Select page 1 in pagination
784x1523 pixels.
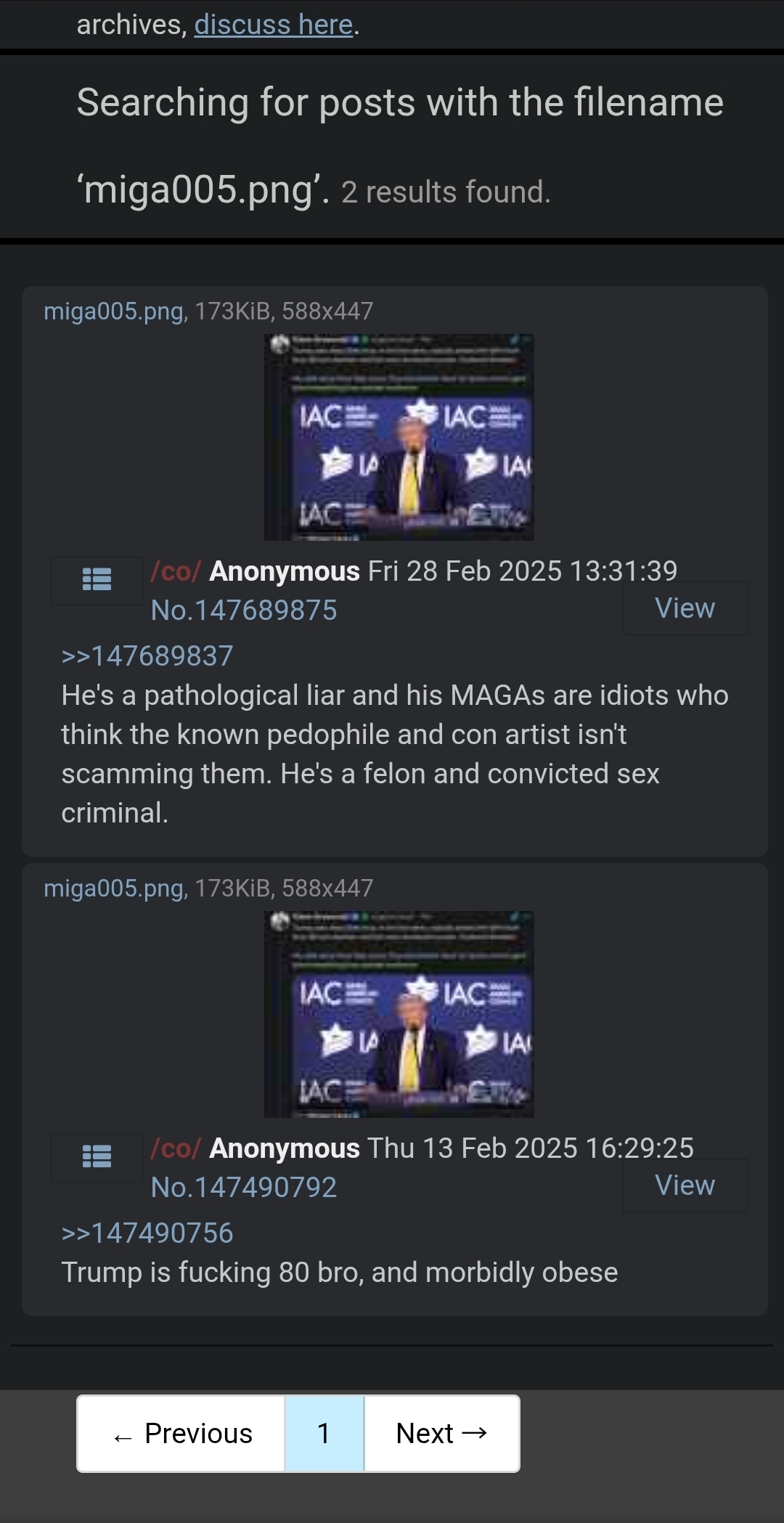click(x=324, y=1434)
